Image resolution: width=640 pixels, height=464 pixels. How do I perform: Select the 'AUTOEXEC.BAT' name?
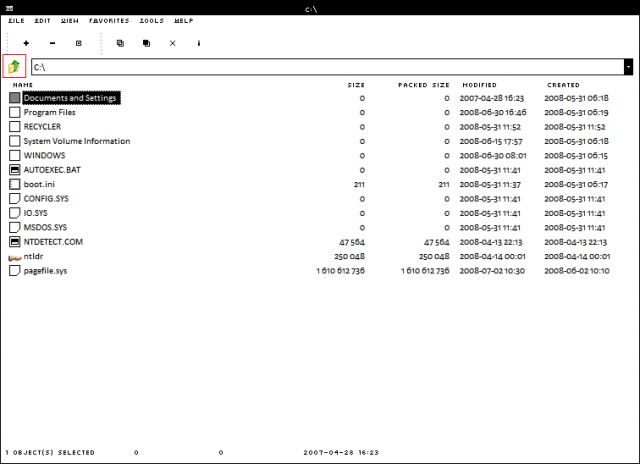pos(52,170)
